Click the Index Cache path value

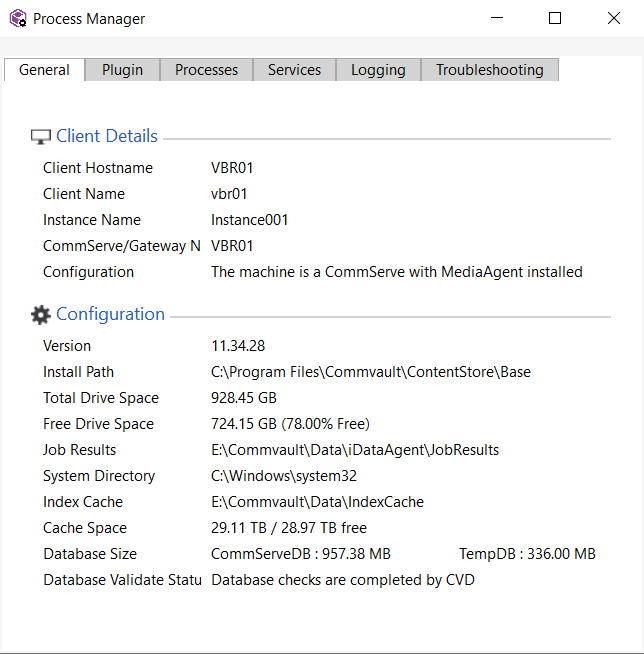pyautogui.click(x=317, y=502)
